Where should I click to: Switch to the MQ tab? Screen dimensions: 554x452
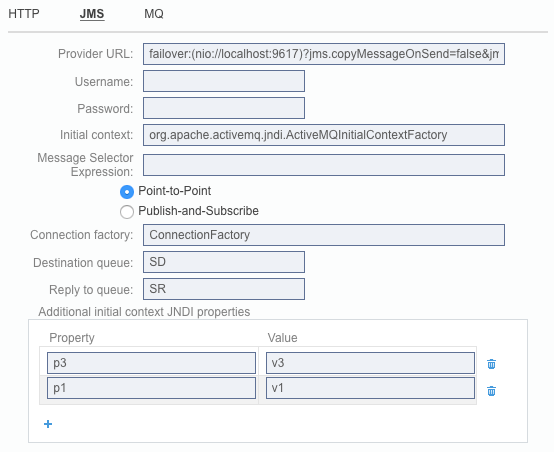(x=154, y=14)
